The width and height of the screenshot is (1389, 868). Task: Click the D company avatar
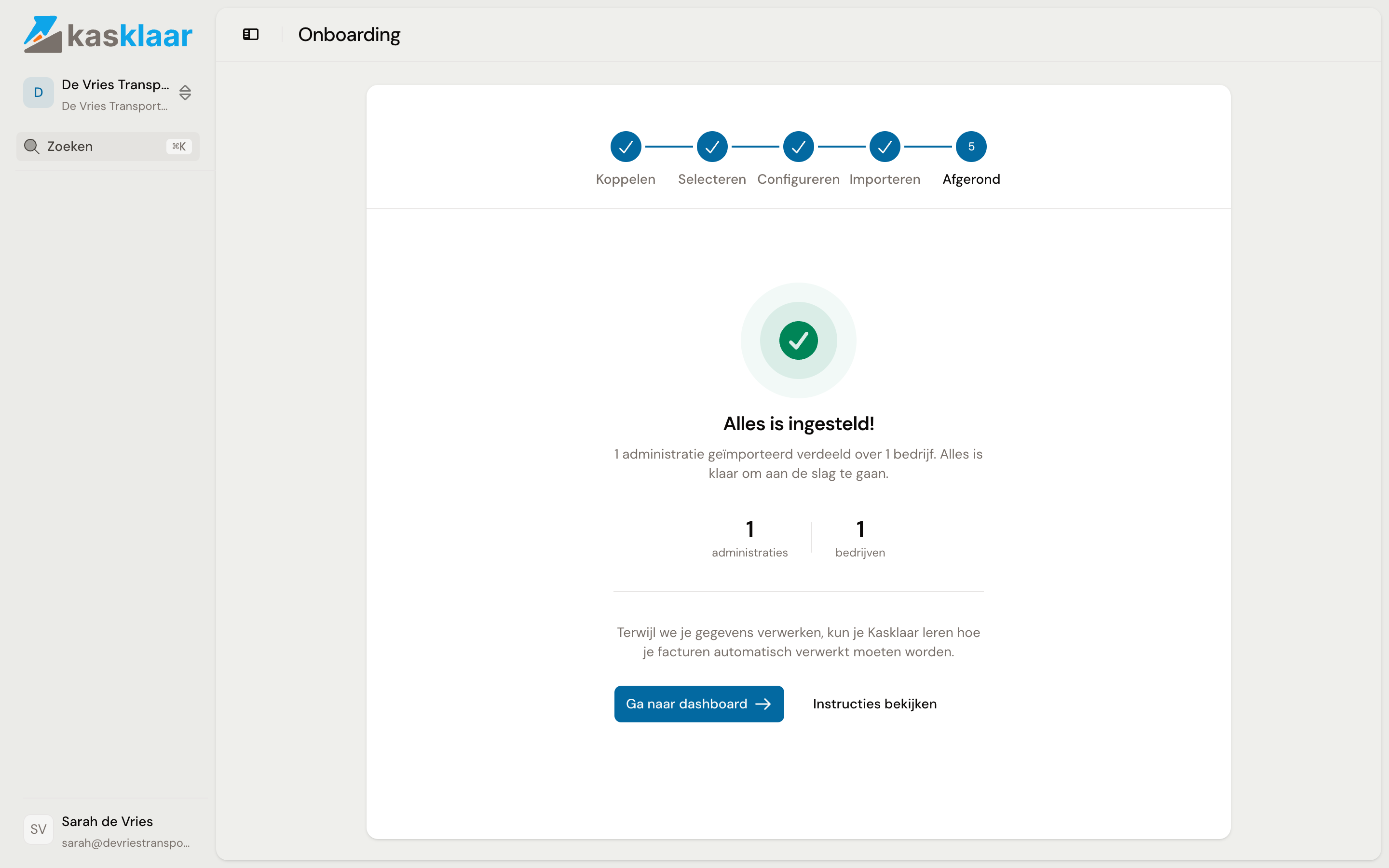pyautogui.click(x=39, y=93)
